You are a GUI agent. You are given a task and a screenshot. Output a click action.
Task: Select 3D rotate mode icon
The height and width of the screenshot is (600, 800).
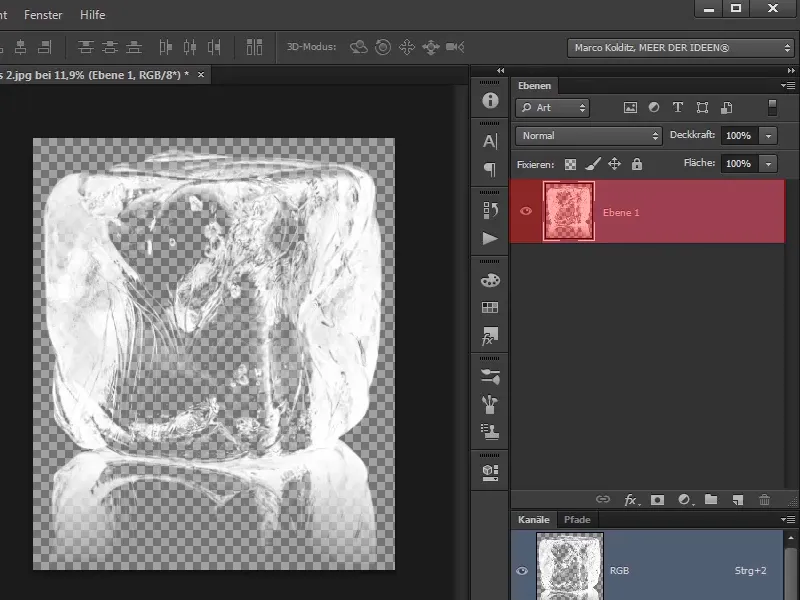point(359,47)
